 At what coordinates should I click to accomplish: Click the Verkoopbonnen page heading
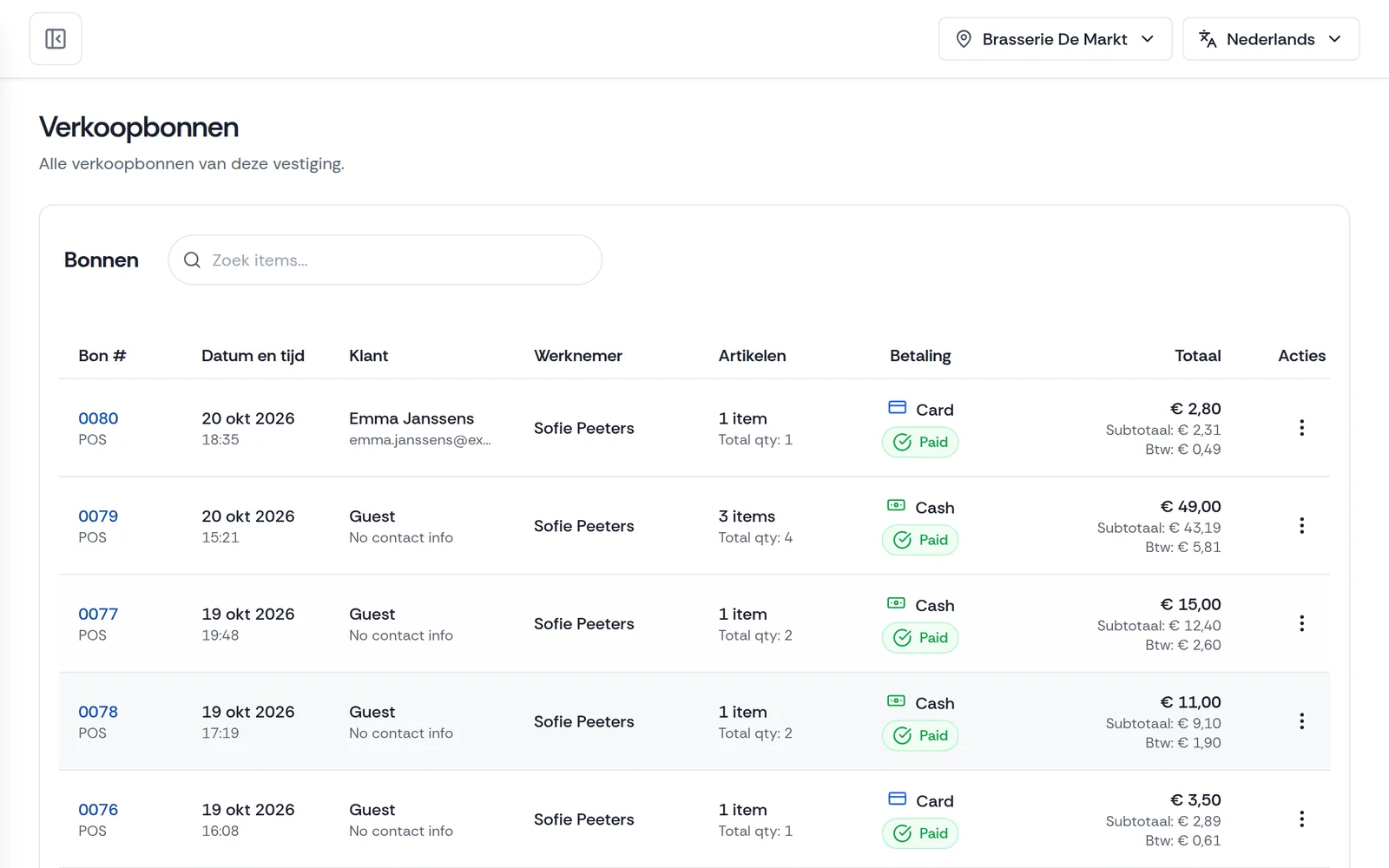139,128
